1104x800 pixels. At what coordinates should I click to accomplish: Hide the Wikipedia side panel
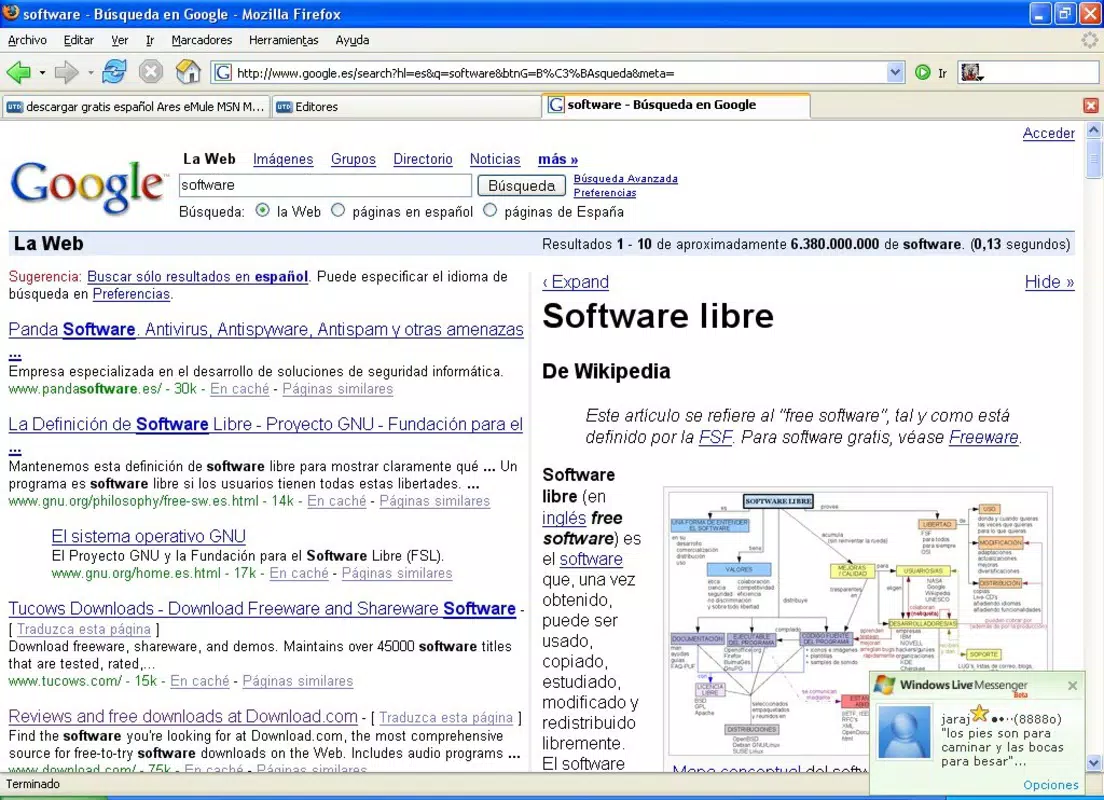pos(1049,282)
